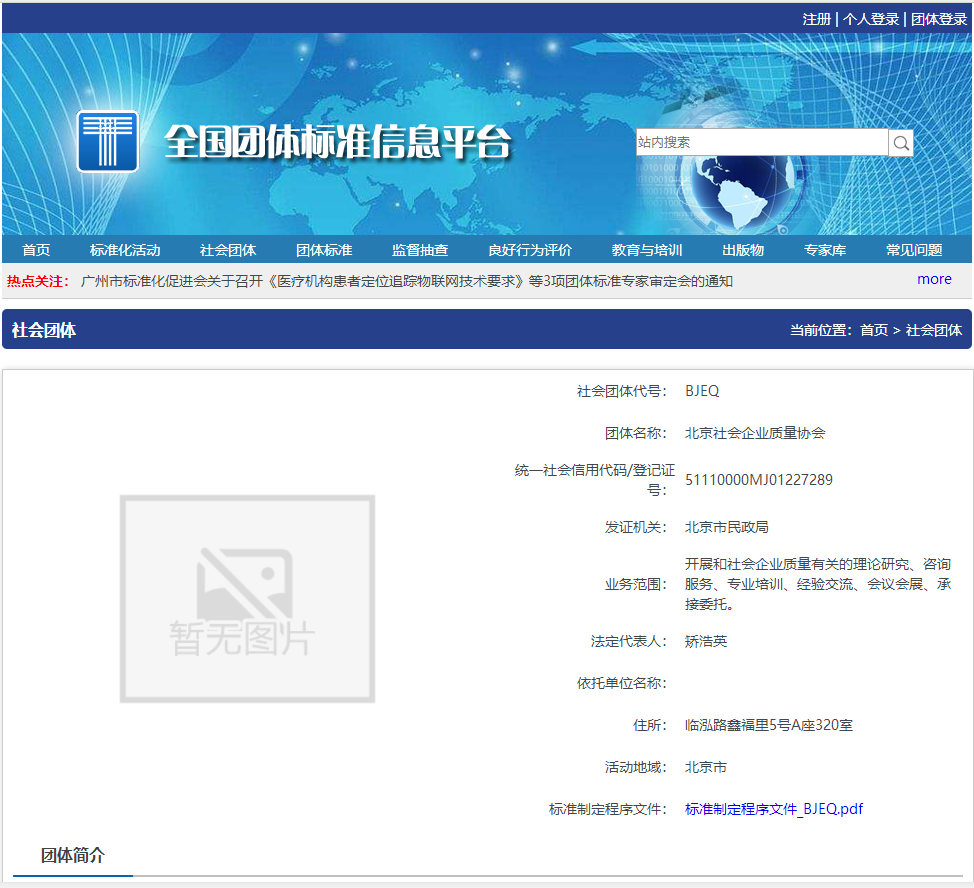Click the 法定代表人 field label
Screen dimensions: 974x888
pyautogui.click(x=629, y=641)
